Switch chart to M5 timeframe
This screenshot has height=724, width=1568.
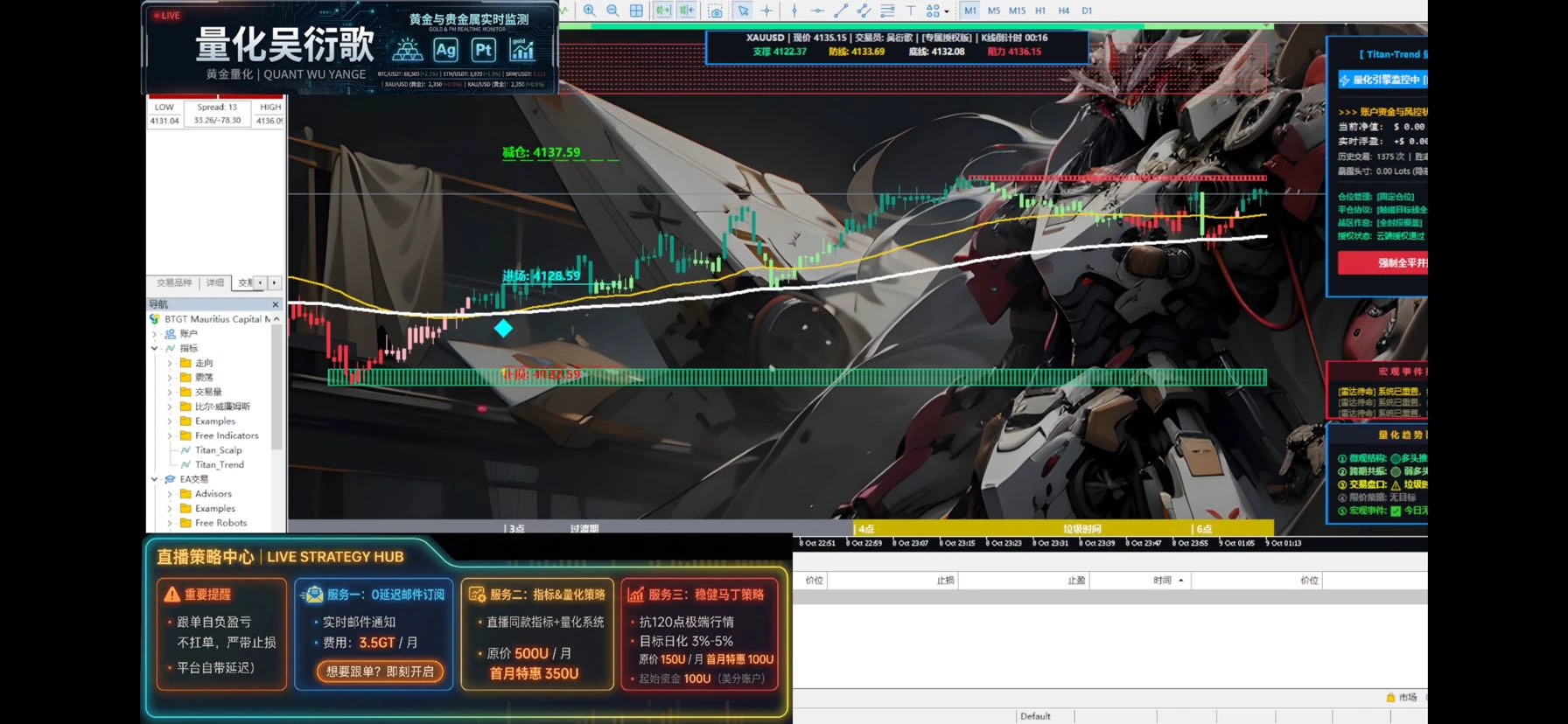click(x=994, y=10)
